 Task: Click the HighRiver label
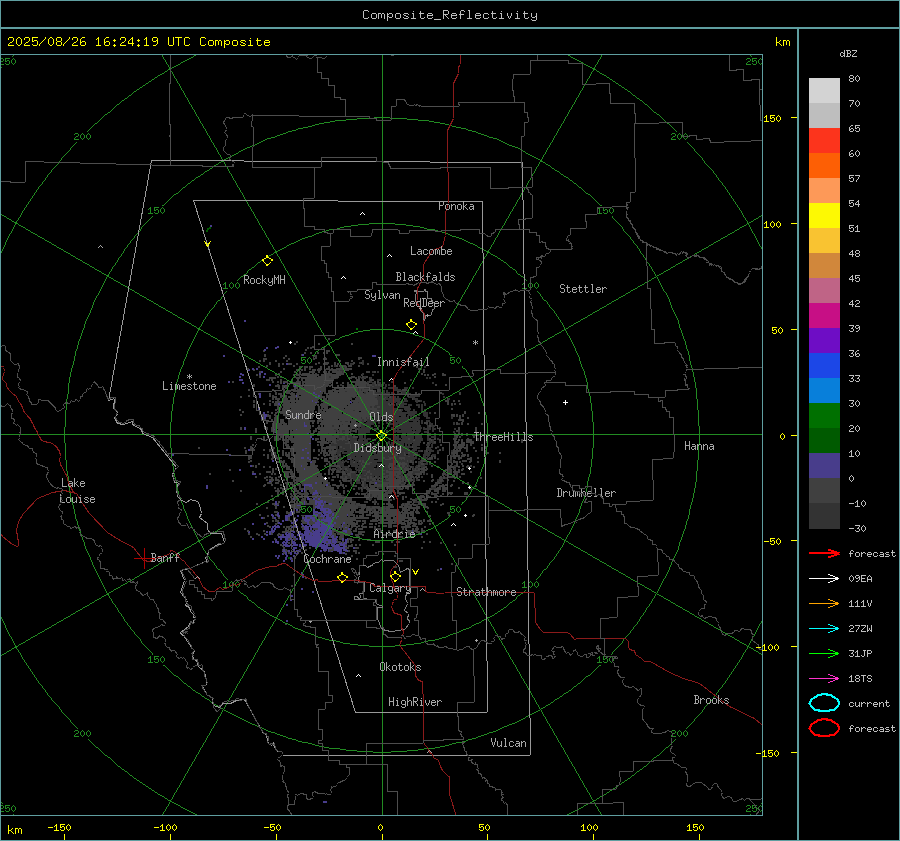point(415,702)
